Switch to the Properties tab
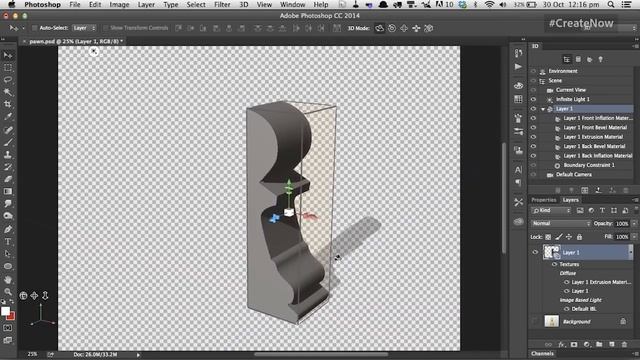640x360 pixels. (544, 200)
